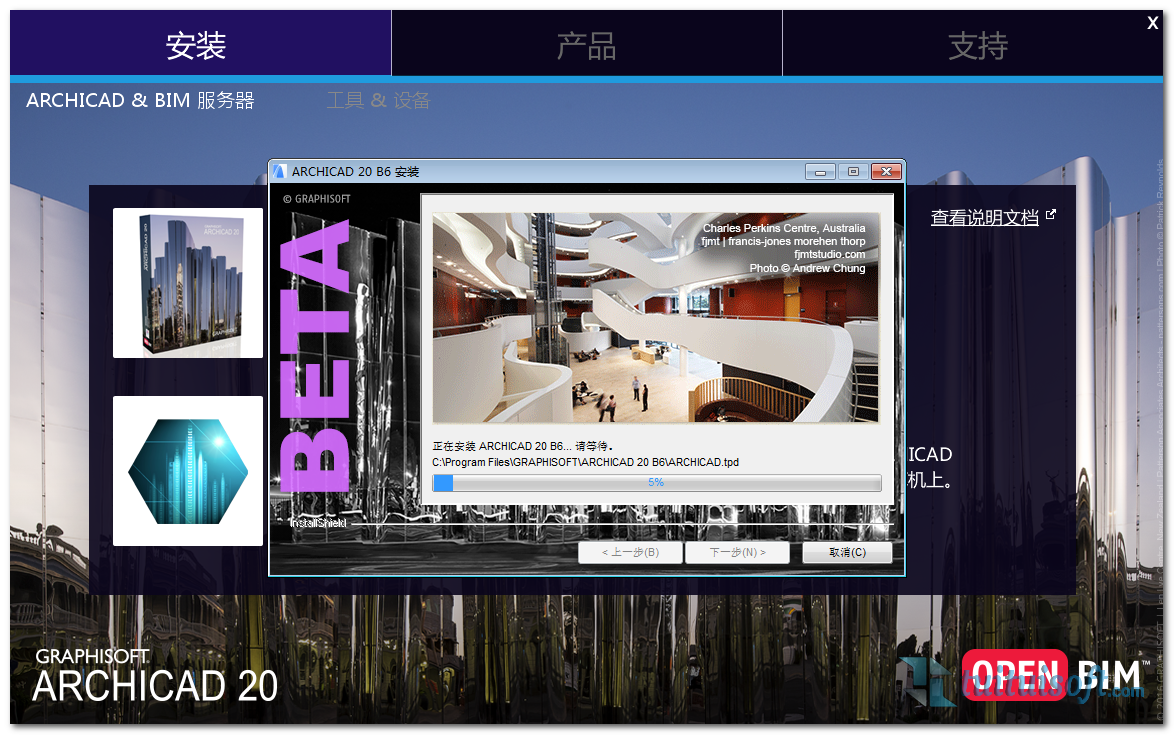
Task: Click the hexagon BIM Server thumbnail
Action: click(x=188, y=471)
